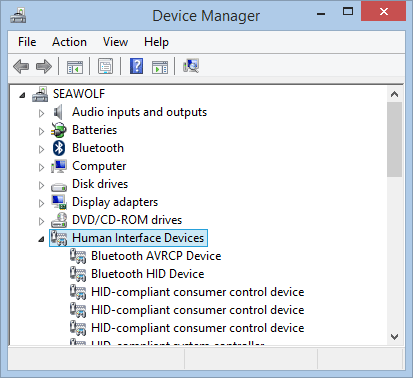Select the SEAWOLF tree label
Image resolution: width=413 pixels, height=378 pixels.
(x=79, y=94)
